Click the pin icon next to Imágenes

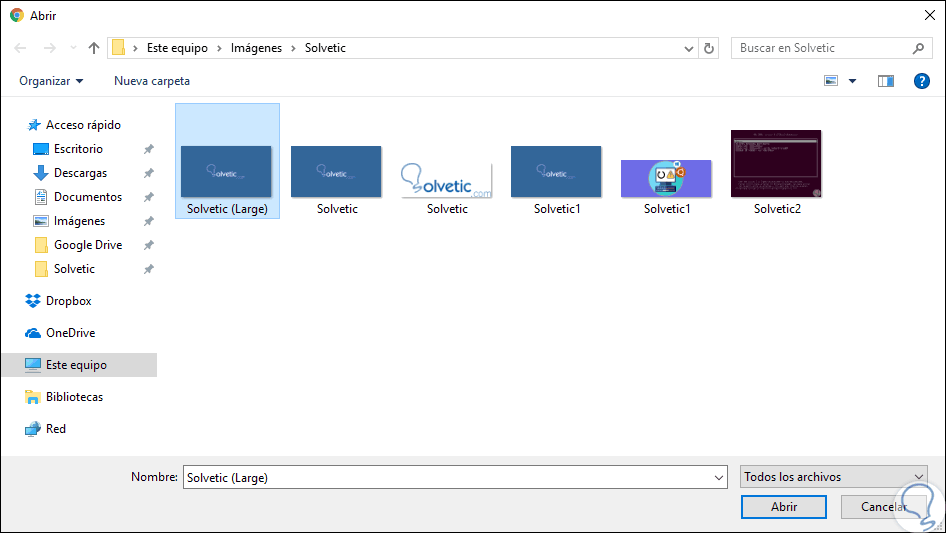(x=148, y=221)
